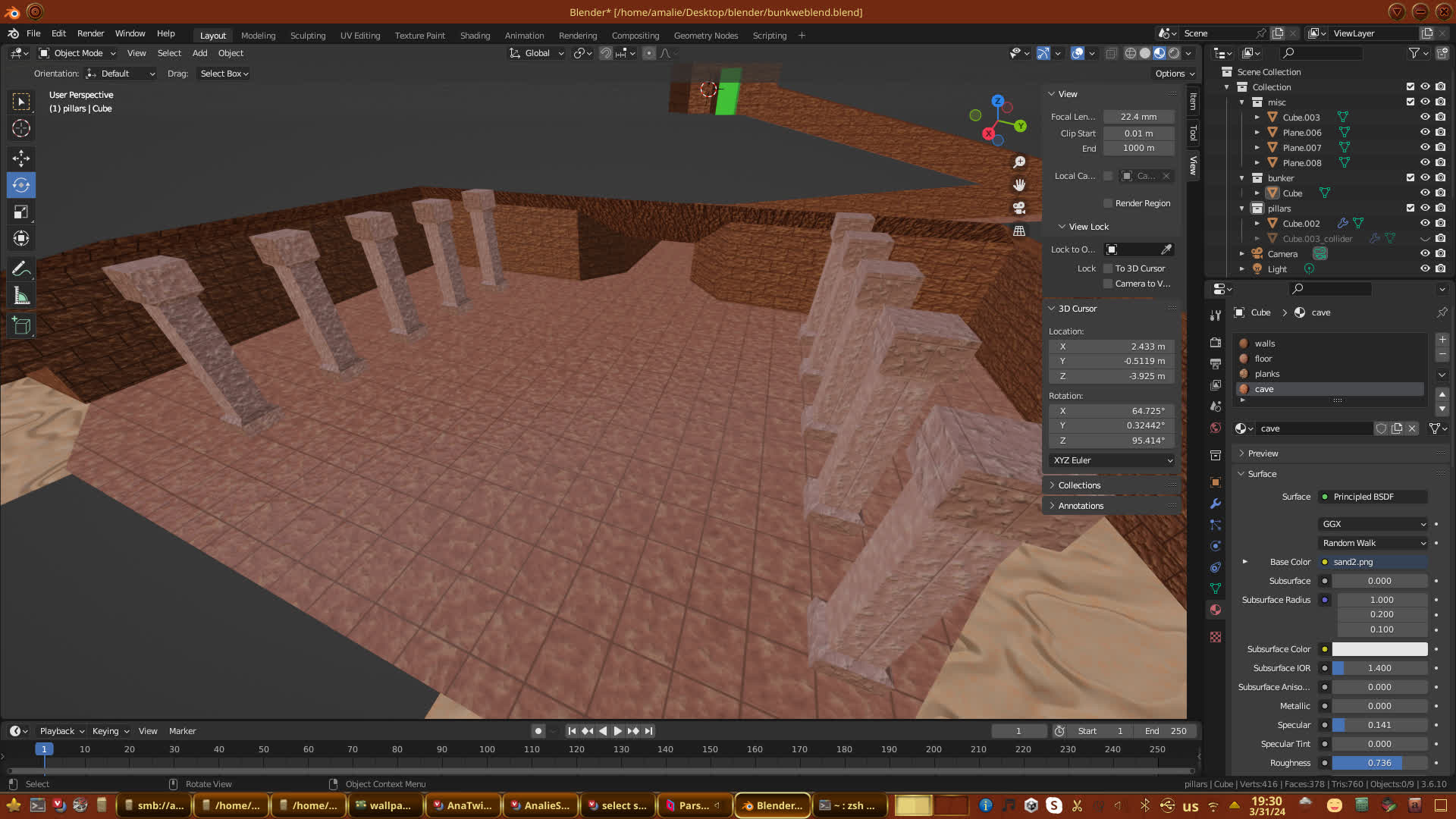Click the camera view icon in the viewport
Screen dimensions: 1456x819
(1019, 208)
